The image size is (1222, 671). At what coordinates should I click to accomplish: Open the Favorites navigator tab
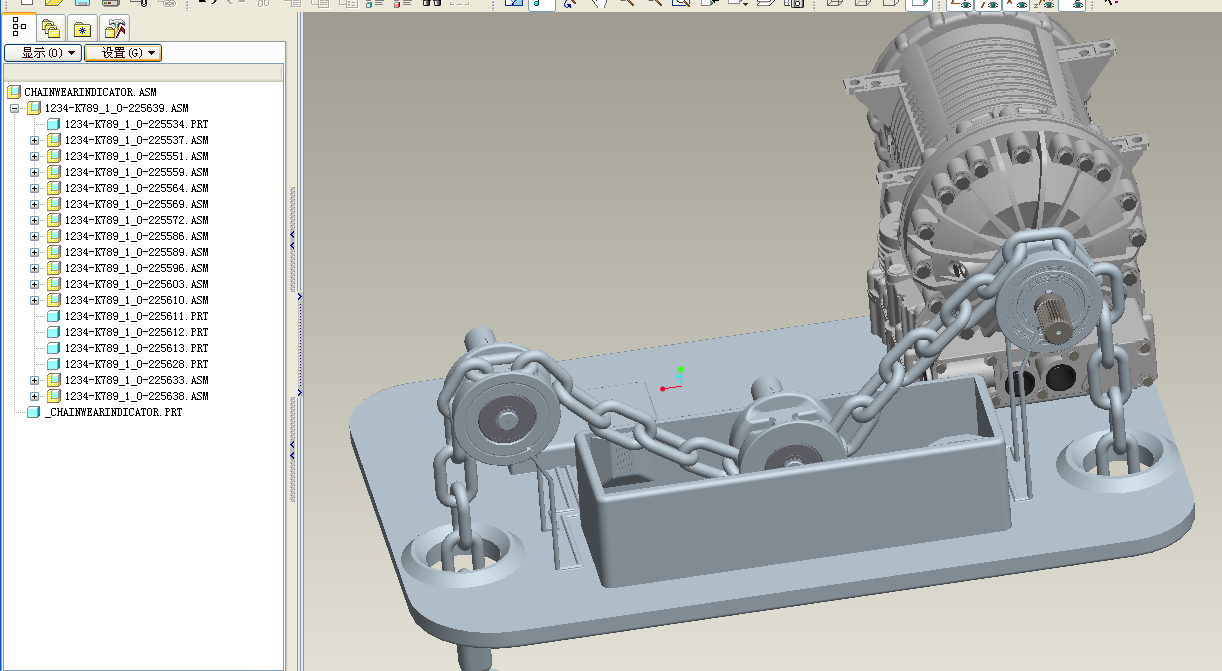click(x=83, y=28)
